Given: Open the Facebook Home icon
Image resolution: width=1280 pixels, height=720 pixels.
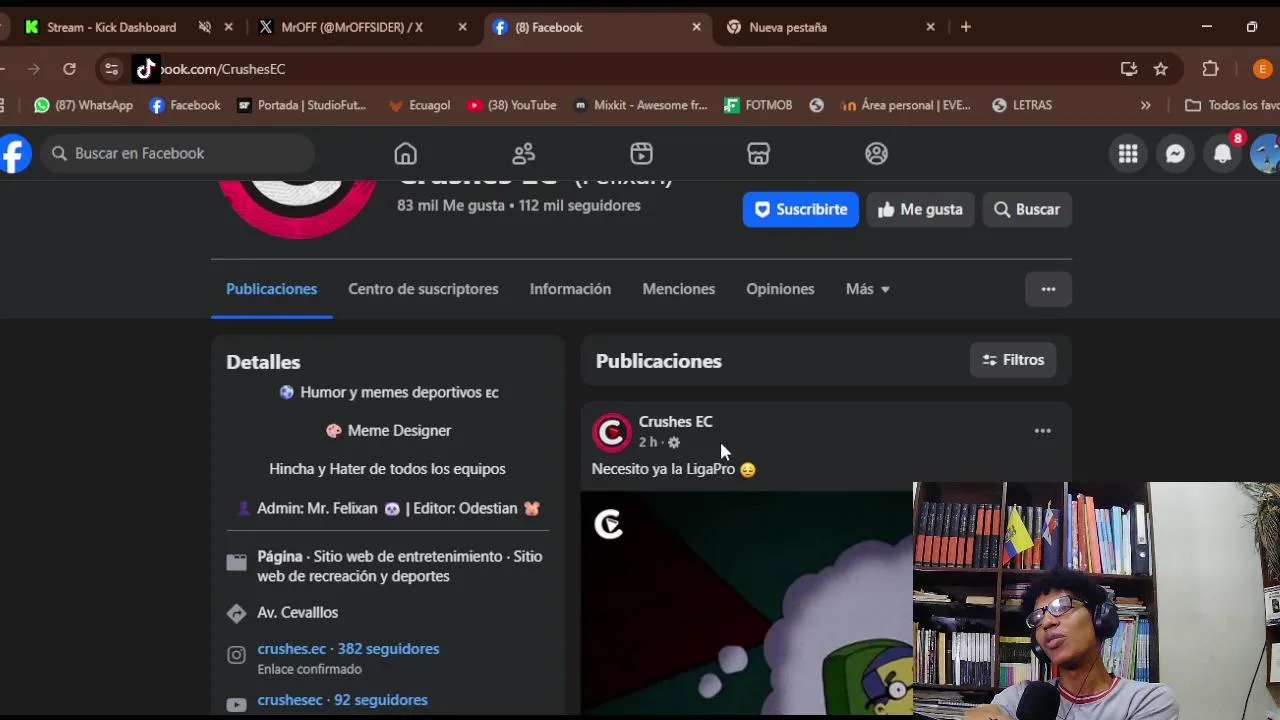Looking at the screenshot, I should click(405, 153).
